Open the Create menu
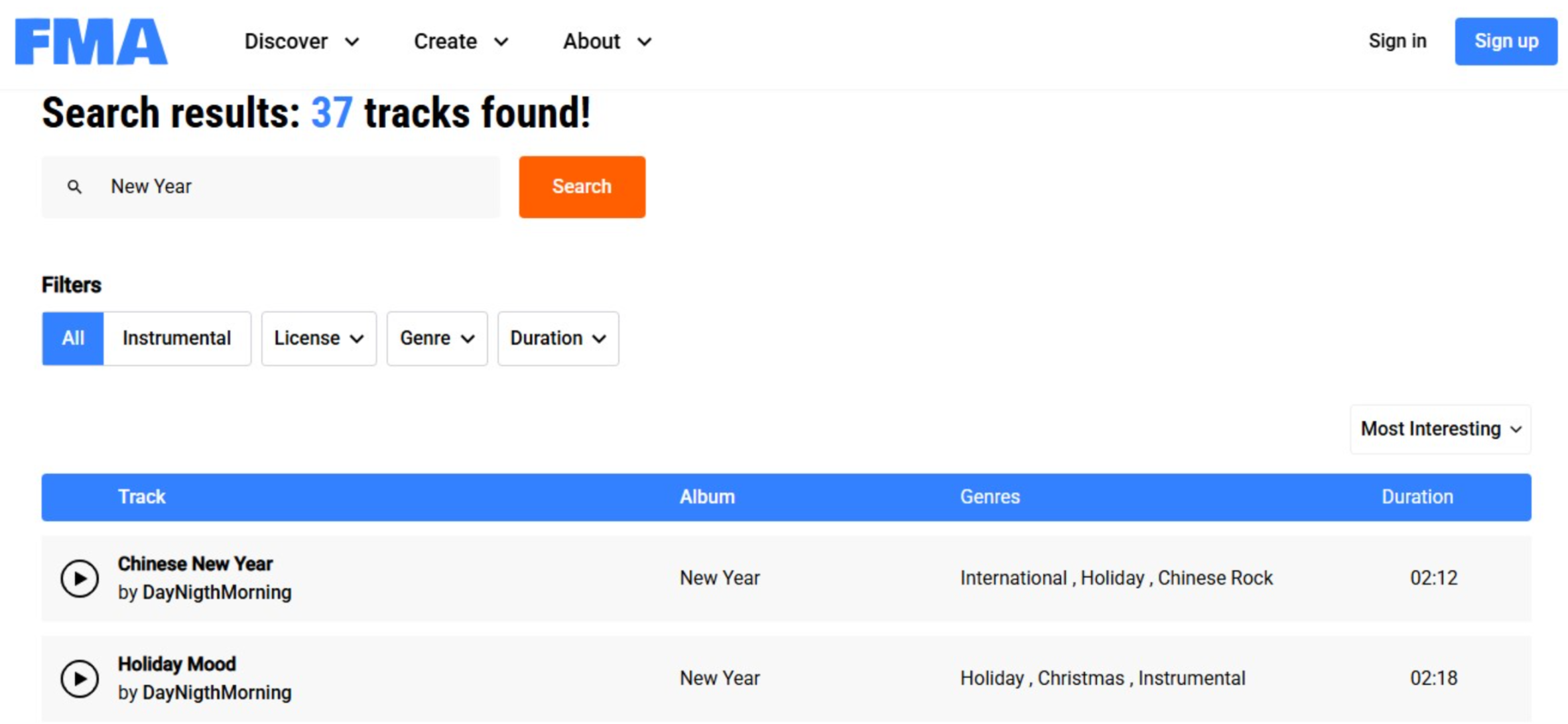Screen dimensions: 1568x724 click(460, 41)
